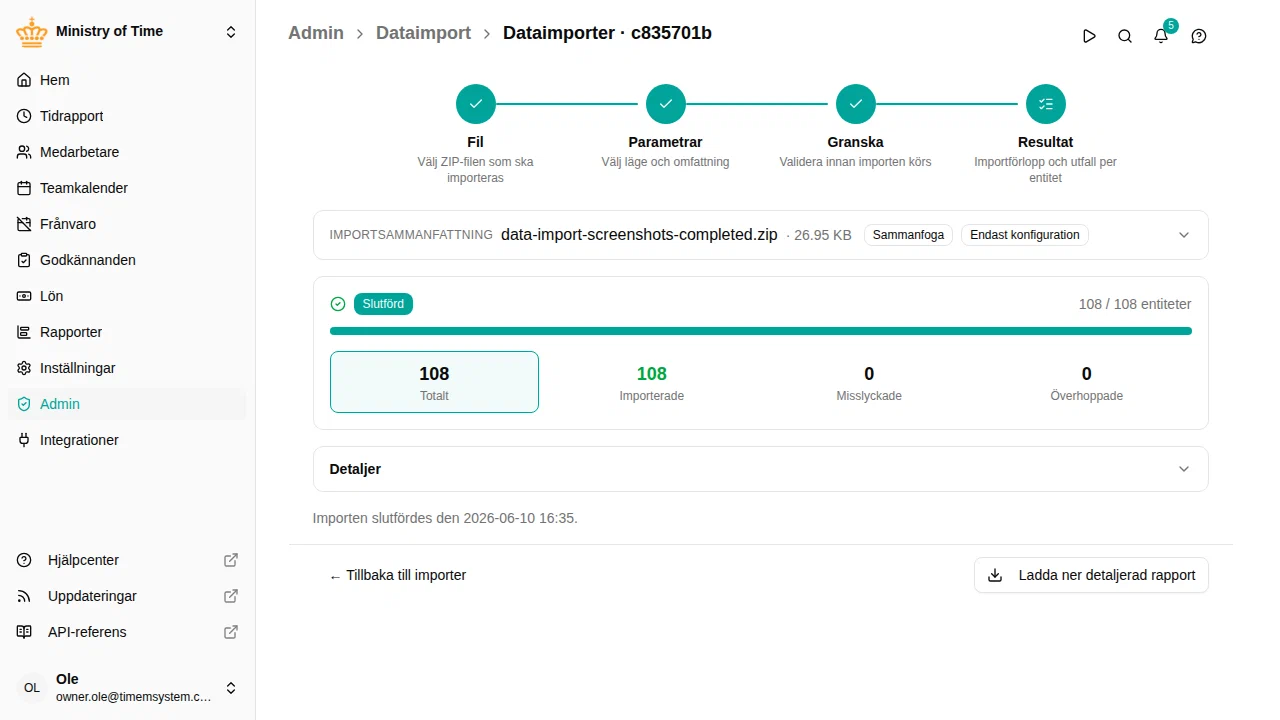Expand the import summary chevron
The height and width of the screenshot is (720, 1280).
point(1184,235)
